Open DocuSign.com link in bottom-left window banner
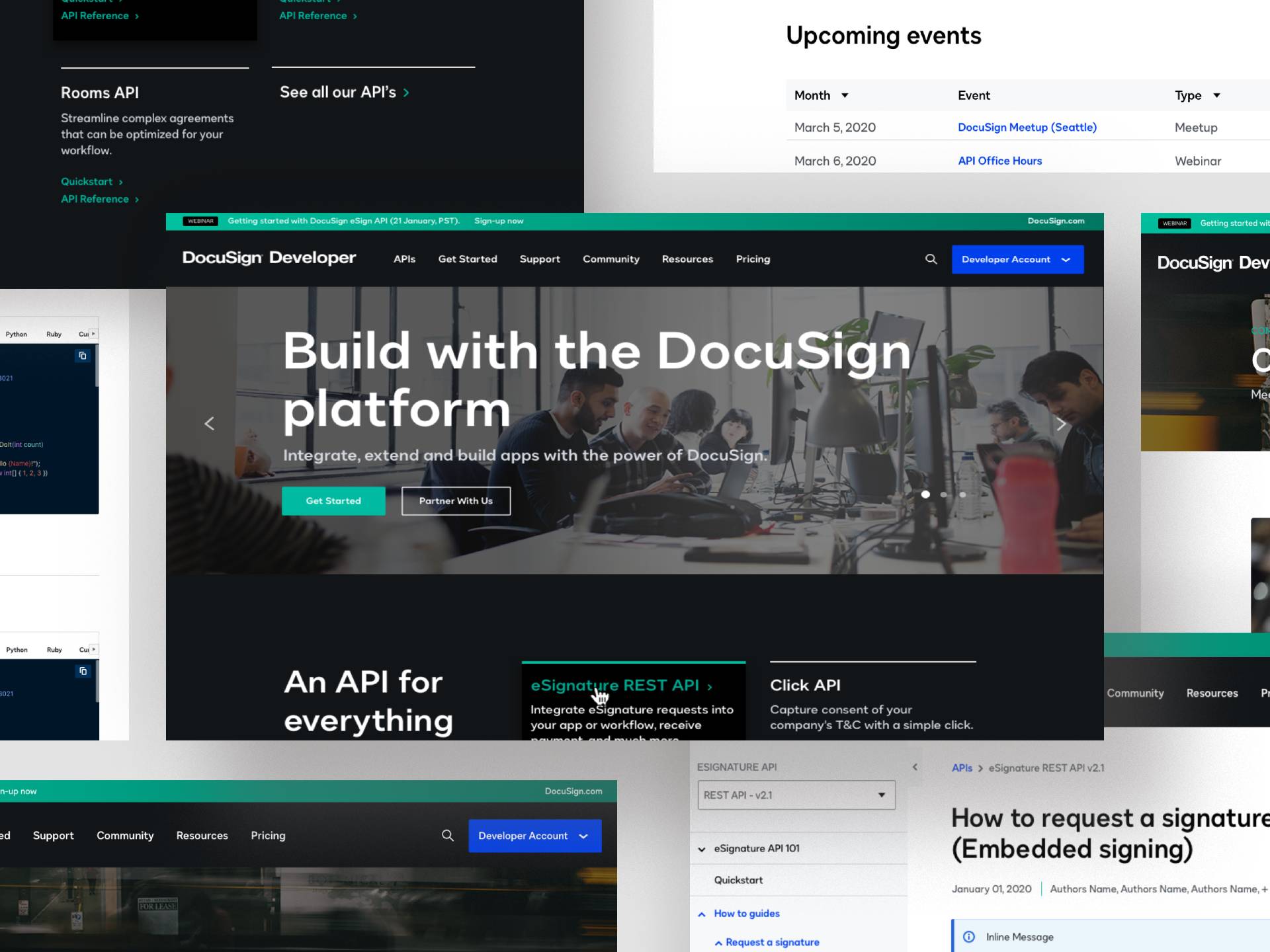Image resolution: width=1270 pixels, height=952 pixels. 573,791
